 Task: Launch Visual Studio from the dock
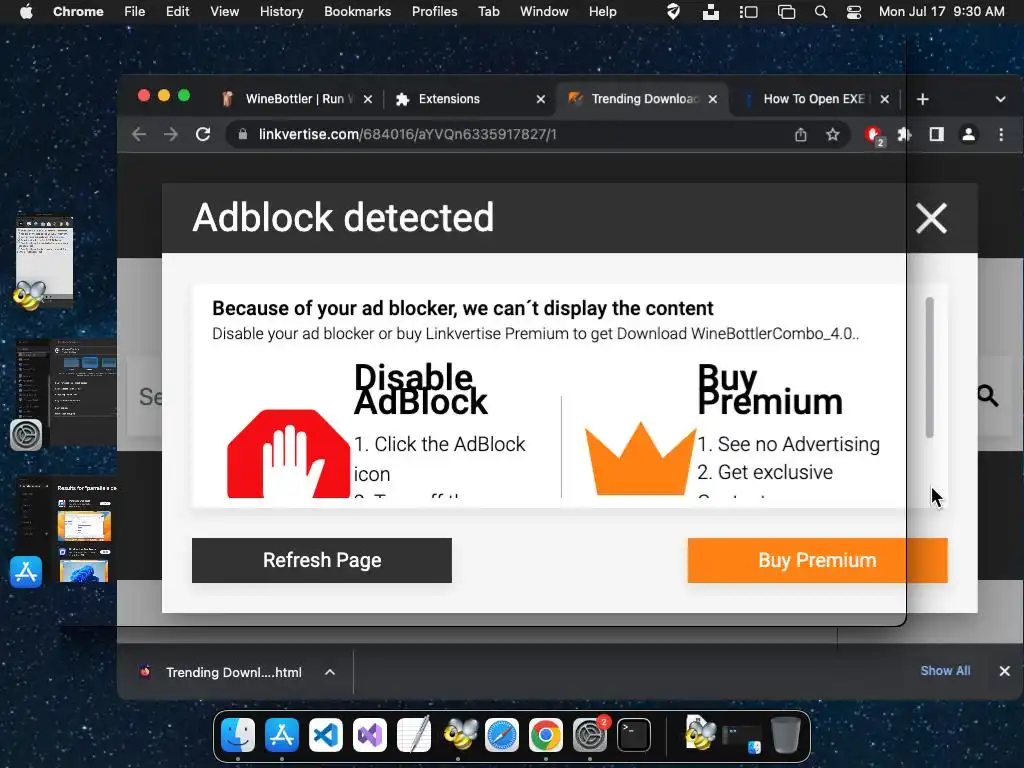[x=370, y=735]
